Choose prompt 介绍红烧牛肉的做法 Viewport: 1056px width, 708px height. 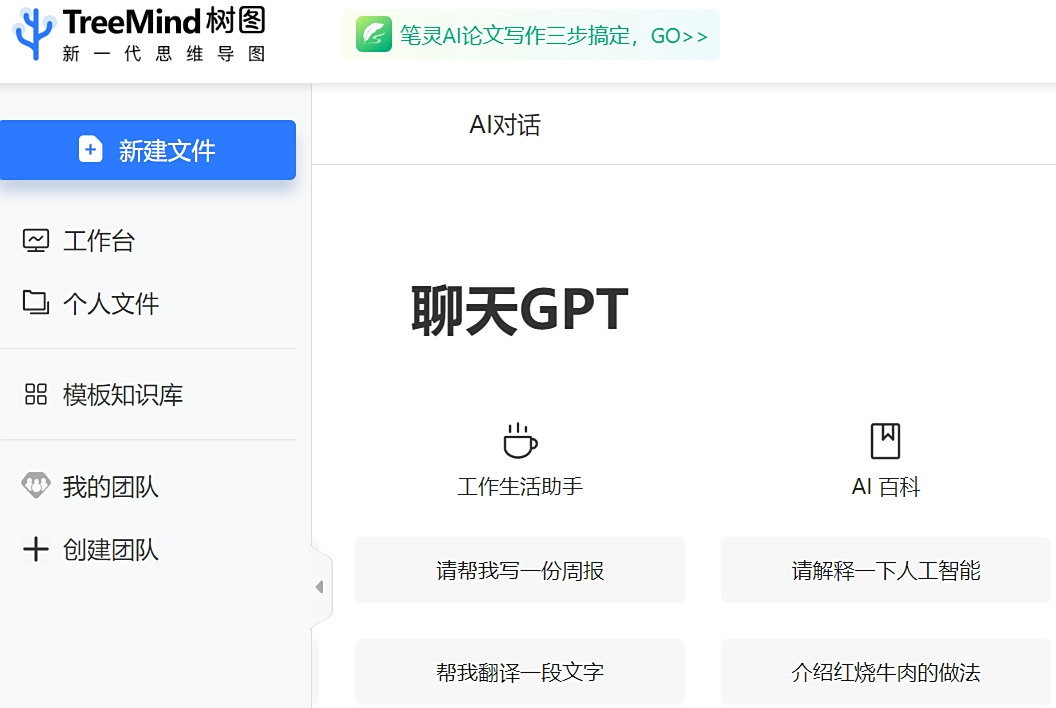tap(886, 672)
